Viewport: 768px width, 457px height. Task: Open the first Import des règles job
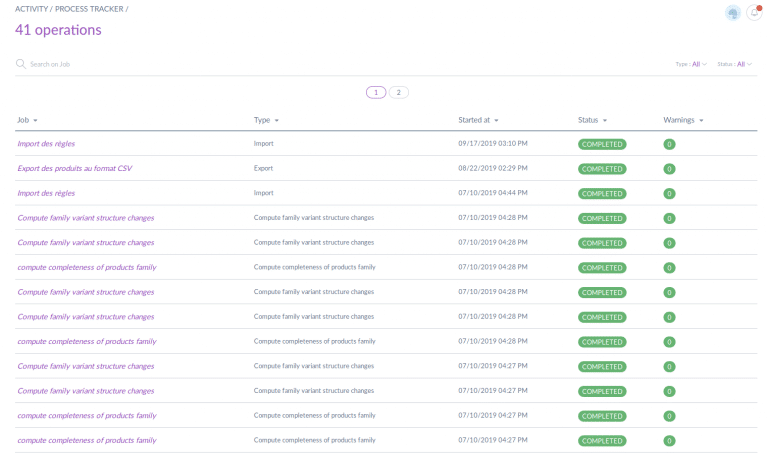[x=46, y=144]
